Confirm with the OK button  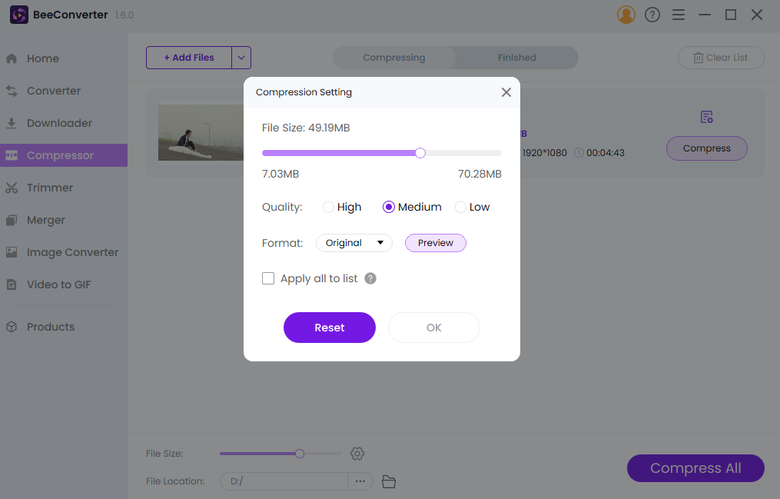tap(434, 327)
